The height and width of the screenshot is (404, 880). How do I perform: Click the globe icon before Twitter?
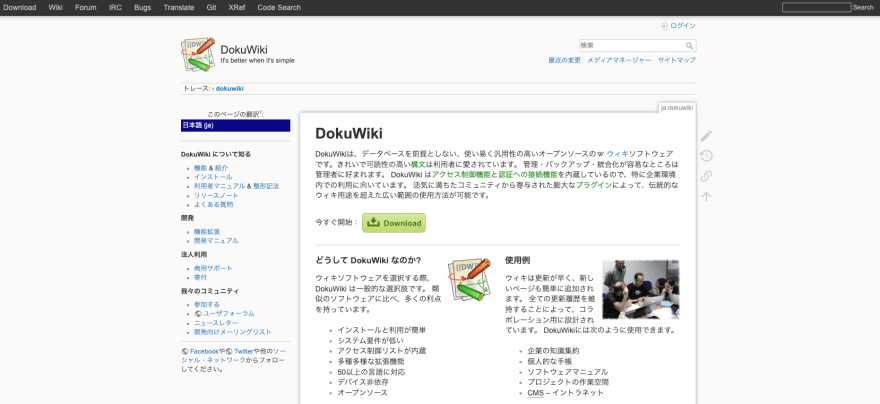tap(229, 351)
